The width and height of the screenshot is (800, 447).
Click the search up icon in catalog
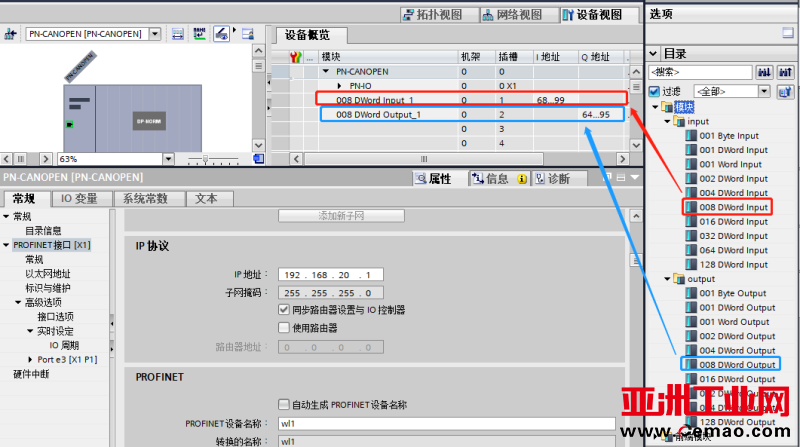(x=785, y=73)
